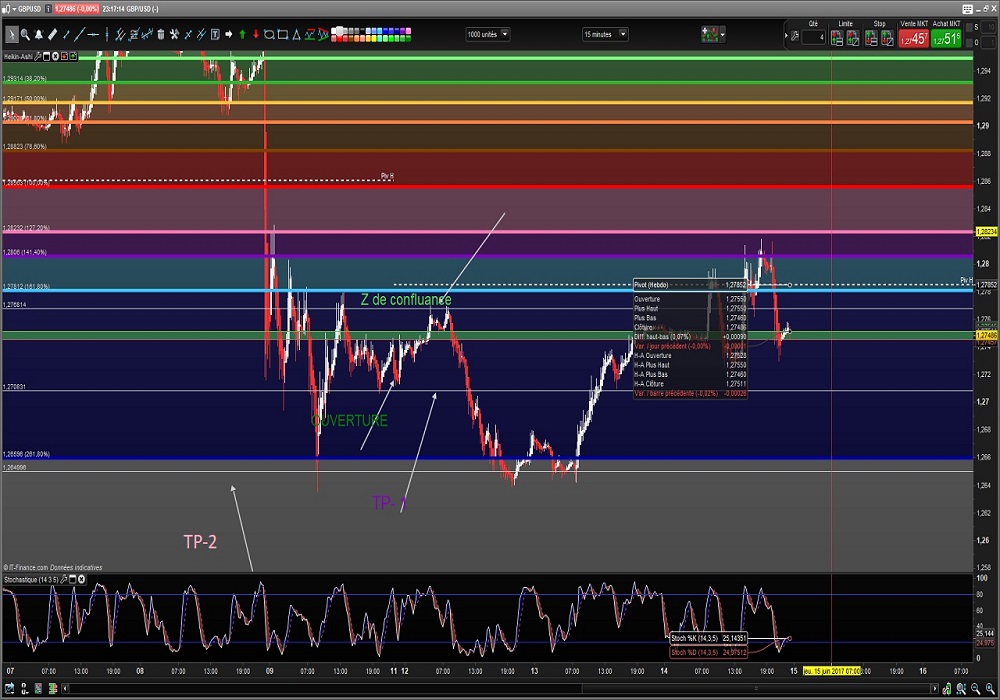
Task: Click the scrollbar left arrow
Action: pos(66,689)
